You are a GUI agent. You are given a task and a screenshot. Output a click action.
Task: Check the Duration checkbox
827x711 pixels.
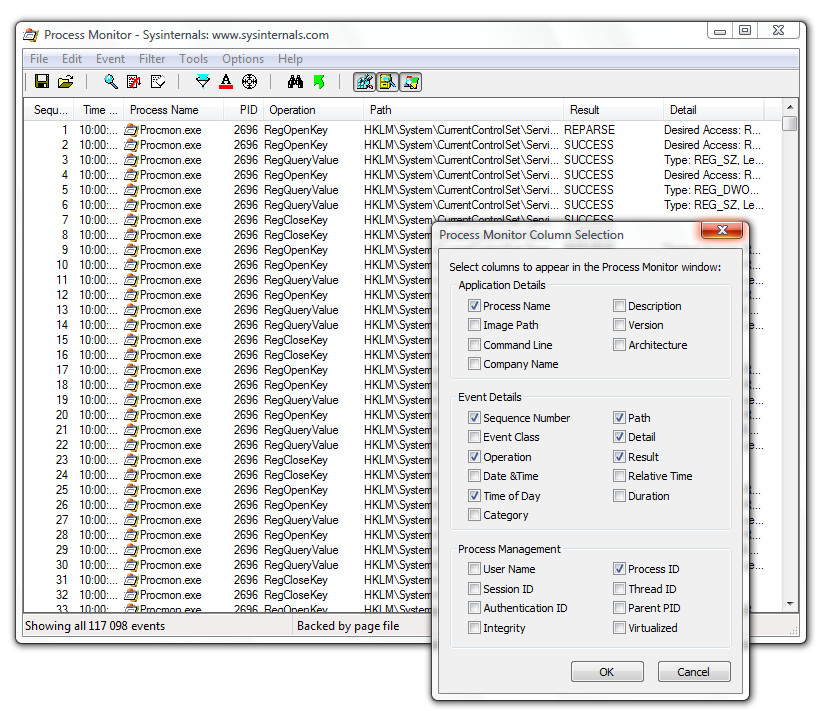[619, 496]
